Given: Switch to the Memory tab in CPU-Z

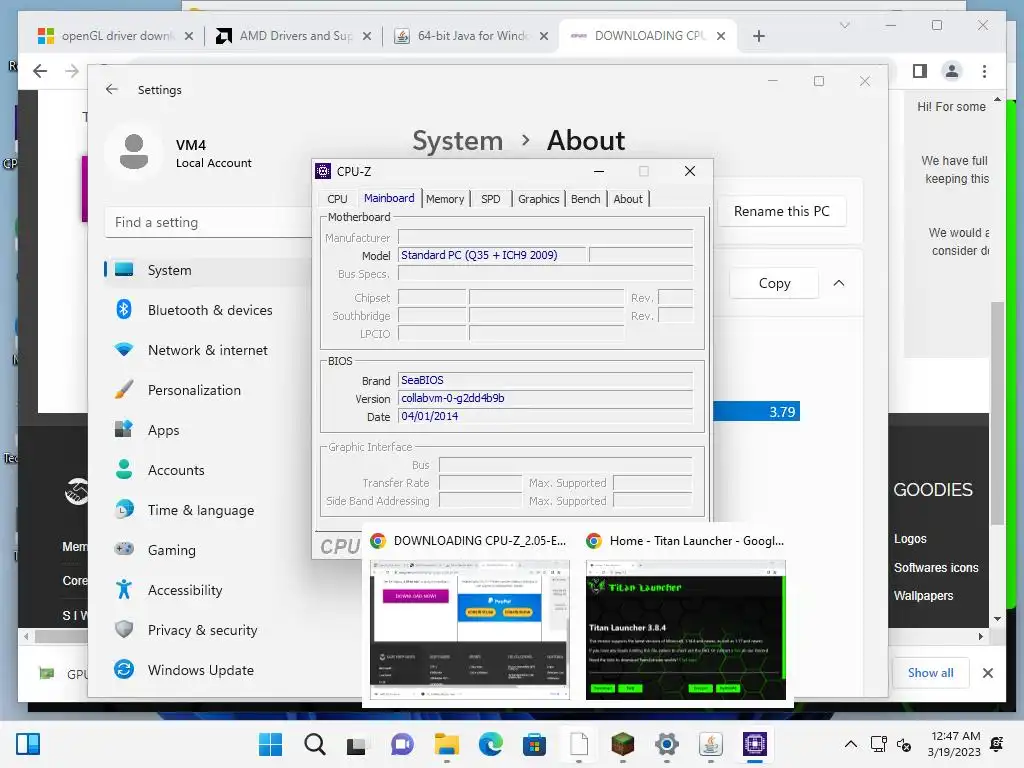Looking at the screenshot, I should pos(445,199).
